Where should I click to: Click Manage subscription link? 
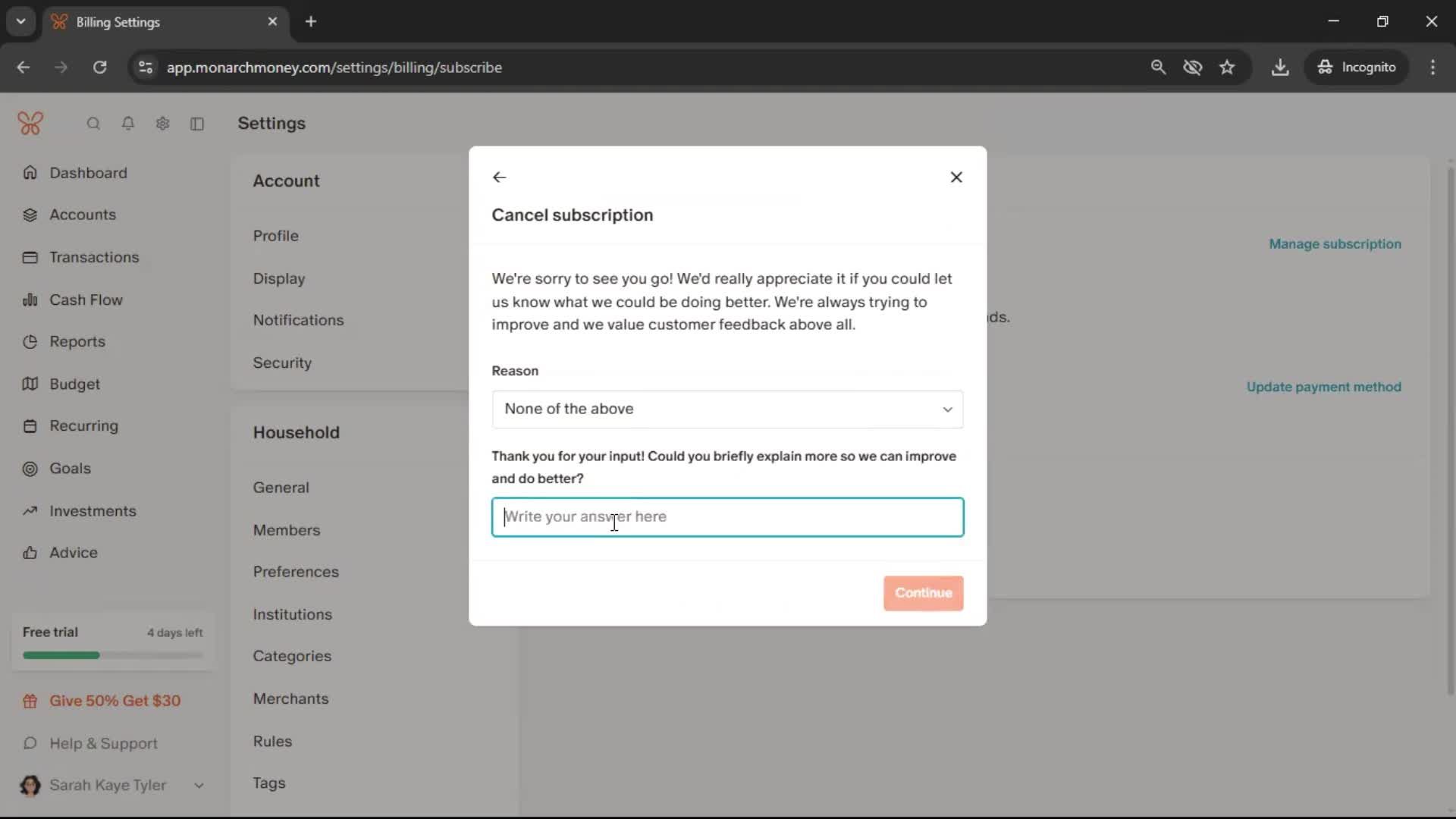[1335, 244]
